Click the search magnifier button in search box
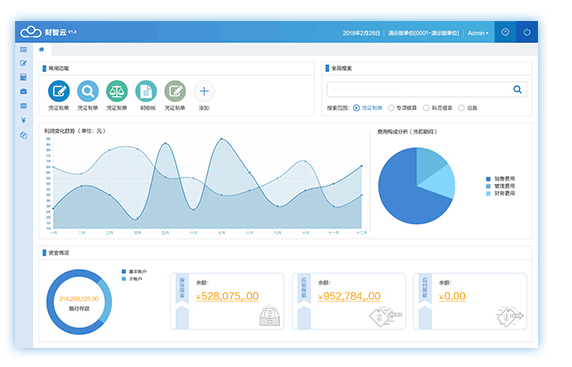 tap(517, 89)
